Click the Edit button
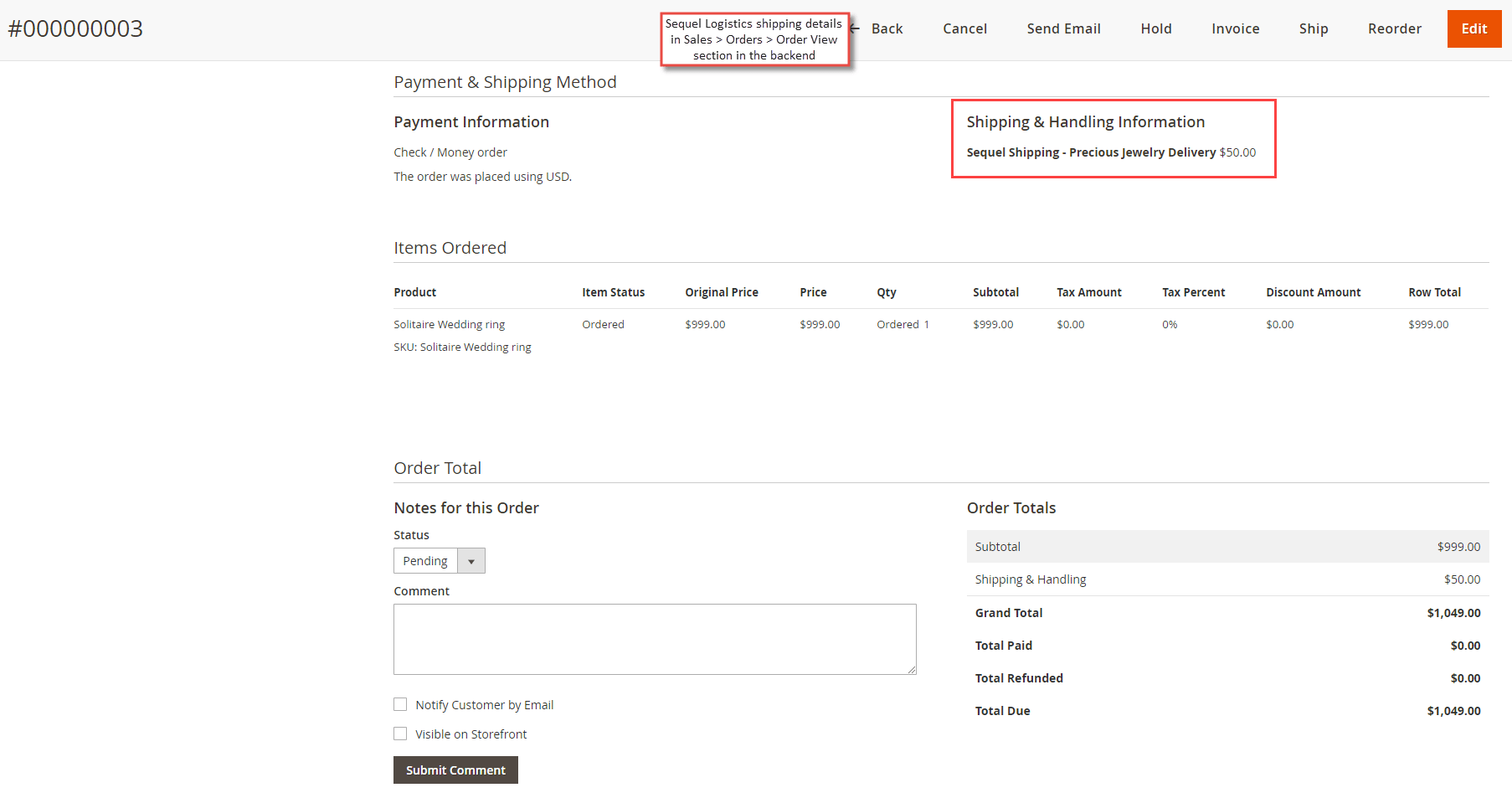 [x=1473, y=28]
